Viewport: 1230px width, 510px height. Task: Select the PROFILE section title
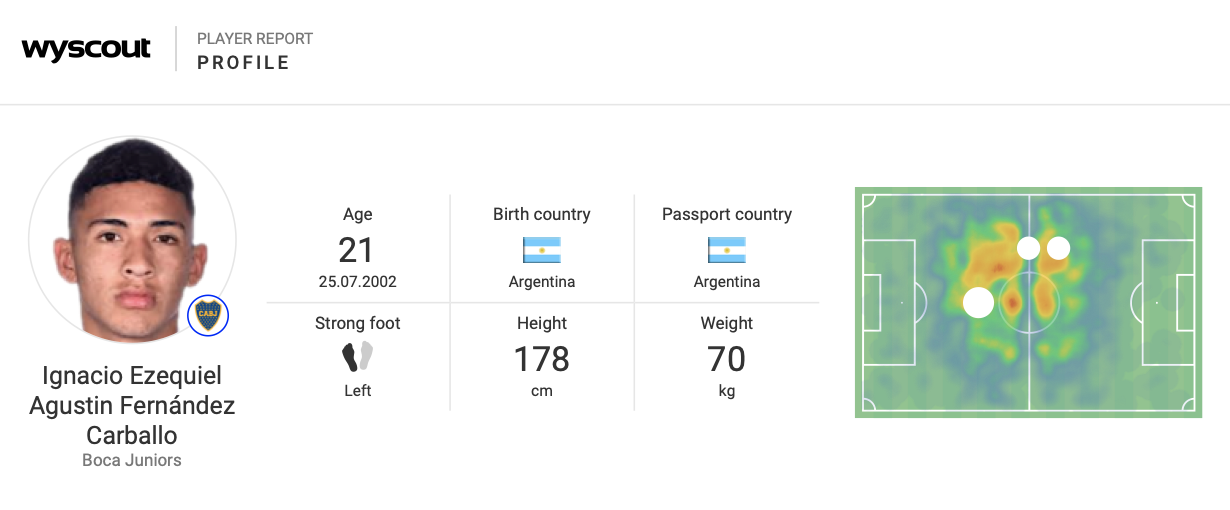pyautogui.click(x=243, y=63)
